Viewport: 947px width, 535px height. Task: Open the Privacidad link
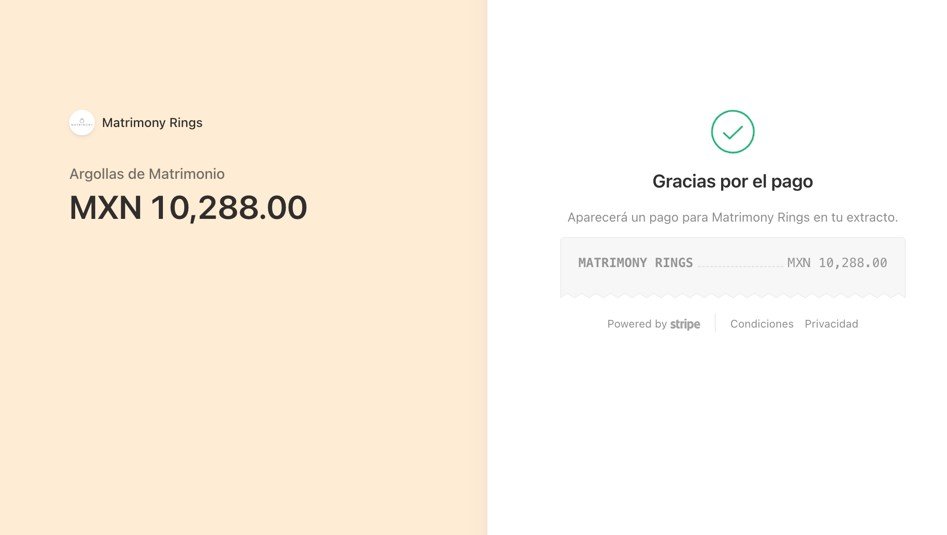(x=831, y=324)
